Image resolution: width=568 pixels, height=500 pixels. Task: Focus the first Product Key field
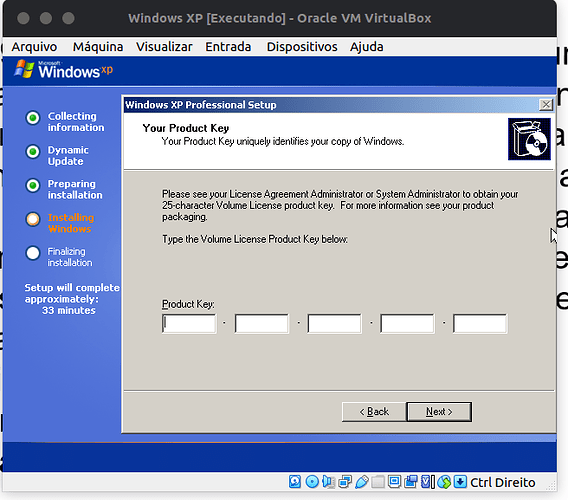pos(189,324)
